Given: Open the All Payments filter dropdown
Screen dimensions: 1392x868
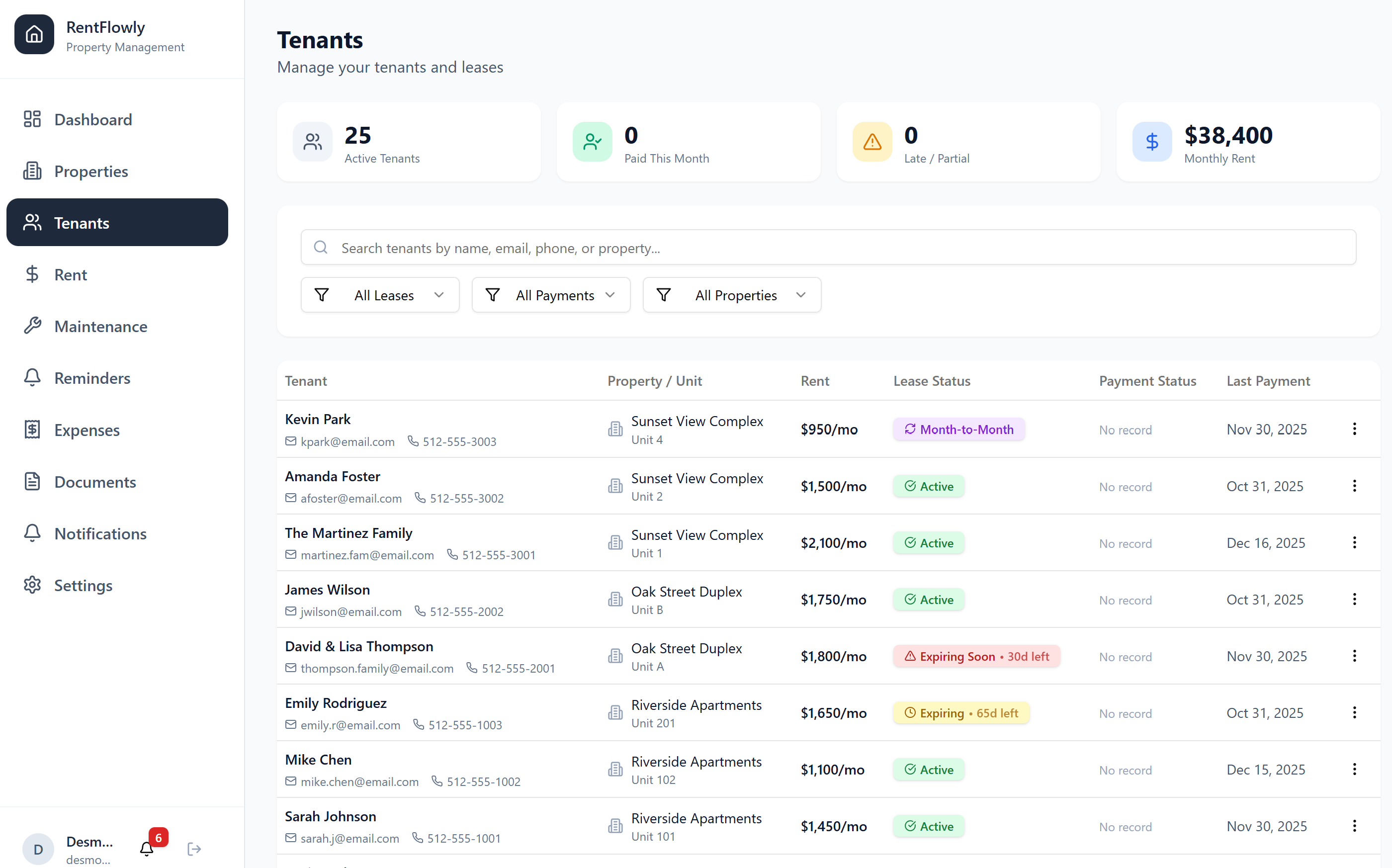Looking at the screenshot, I should (x=550, y=295).
